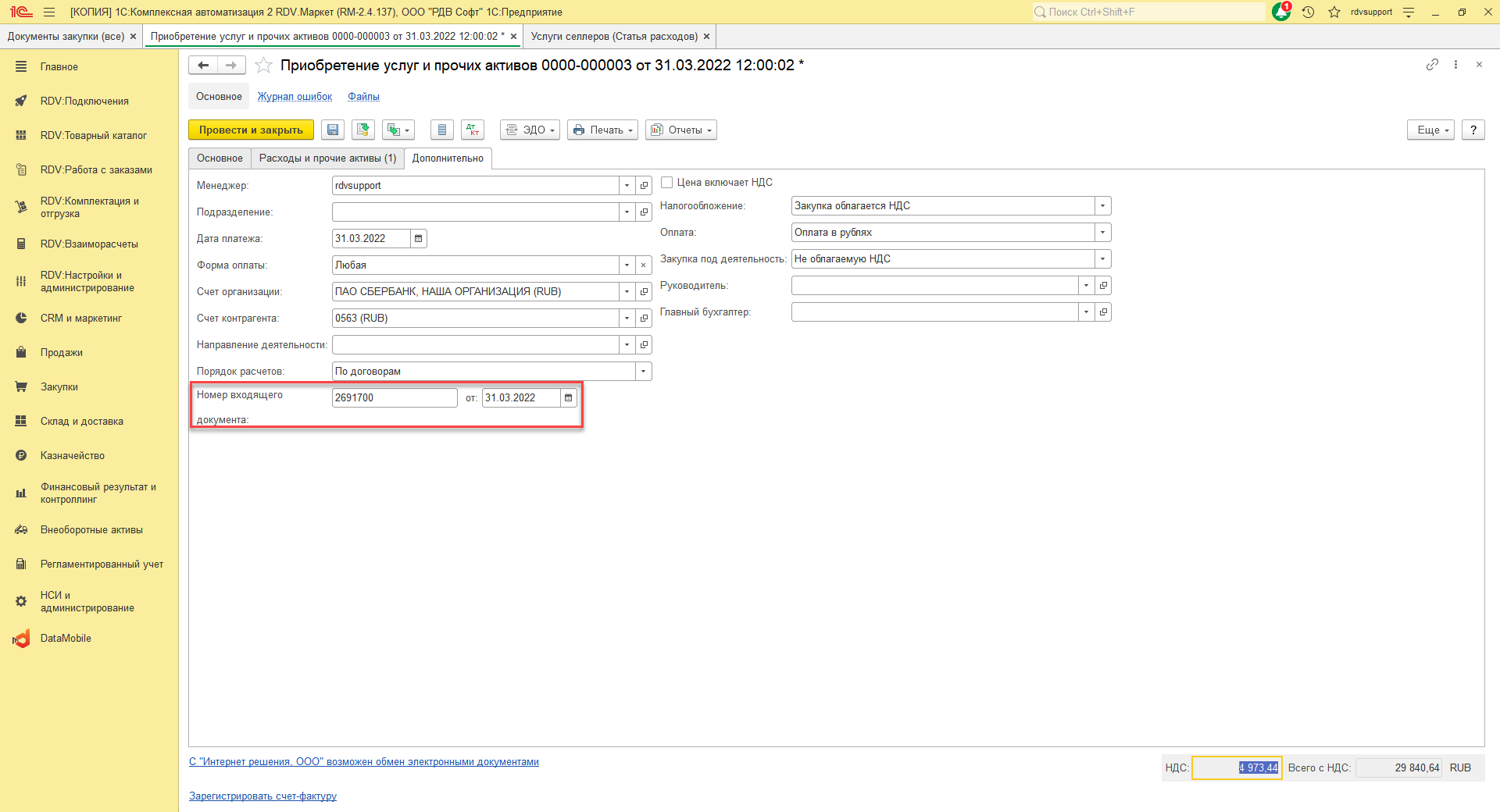Open the notifications bell icon

pyautogui.click(x=1280, y=12)
